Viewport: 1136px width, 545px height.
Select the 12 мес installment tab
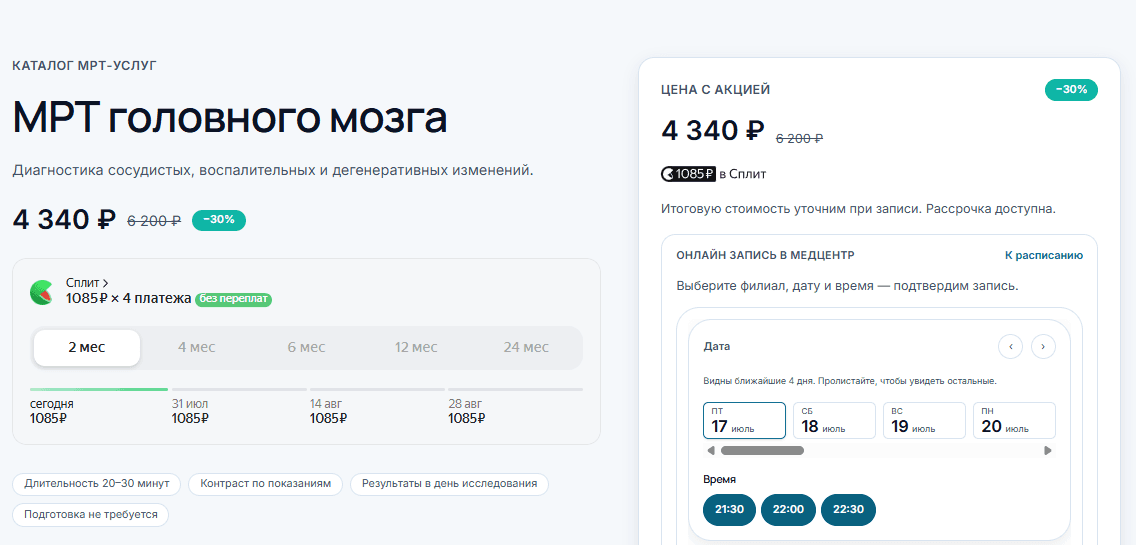pyautogui.click(x=416, y=348)
